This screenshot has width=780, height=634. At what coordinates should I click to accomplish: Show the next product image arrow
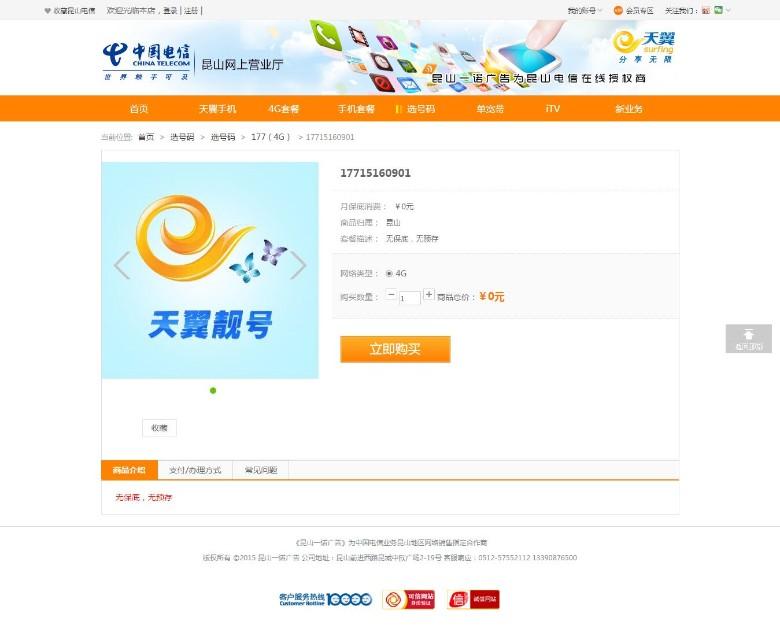[298, 265]
